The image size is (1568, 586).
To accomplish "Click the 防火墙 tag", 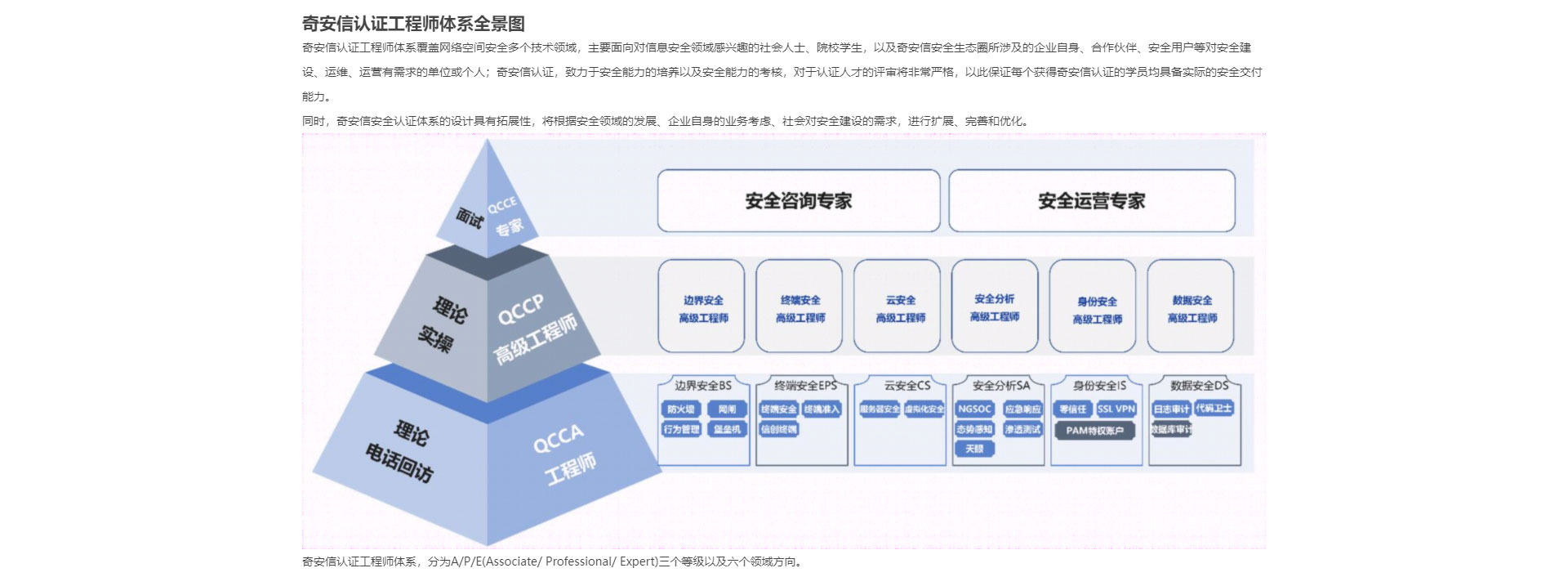I will tap(681, 409).
